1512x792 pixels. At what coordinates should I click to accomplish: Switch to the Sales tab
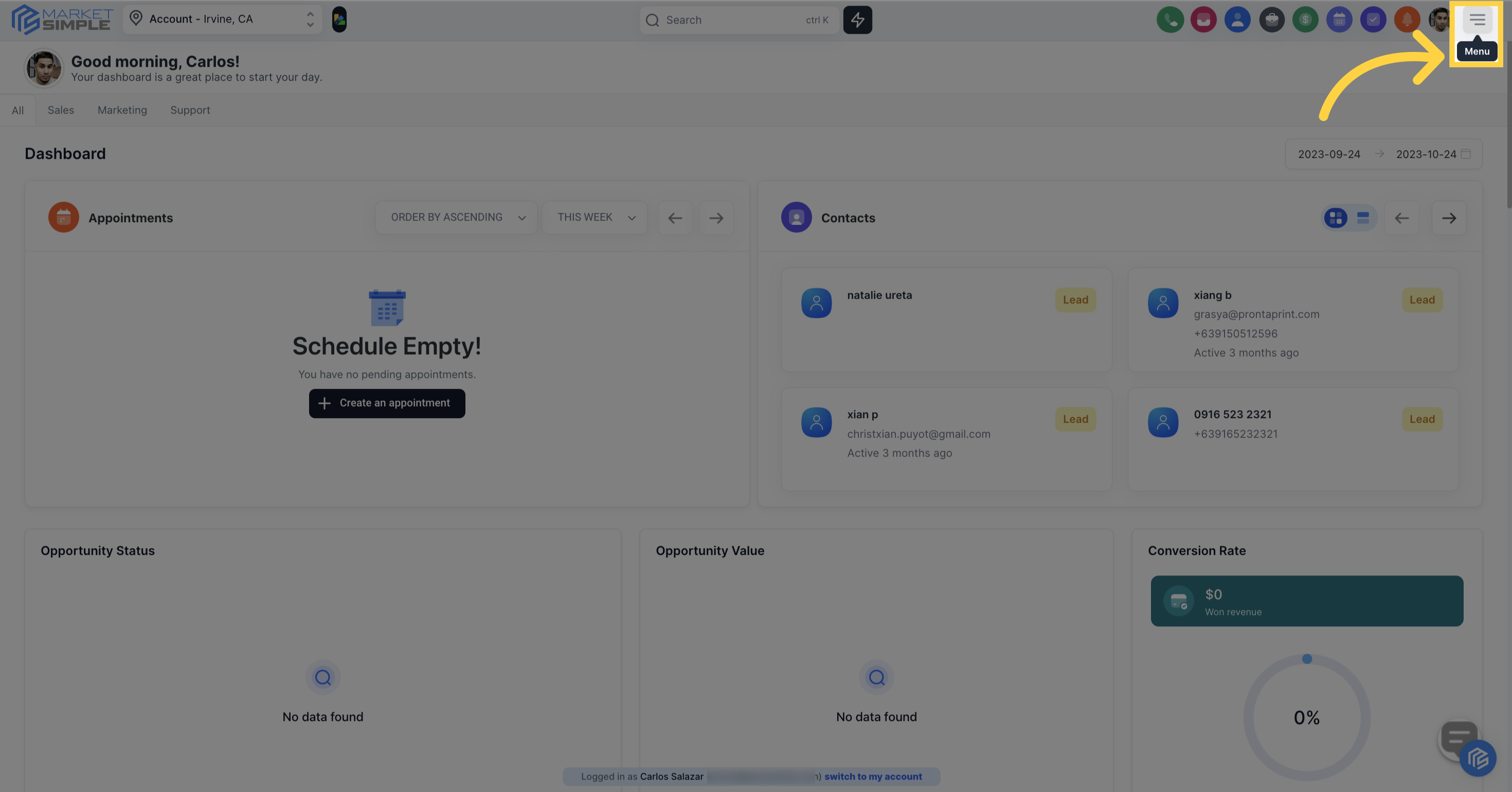[x=61, y=111]
